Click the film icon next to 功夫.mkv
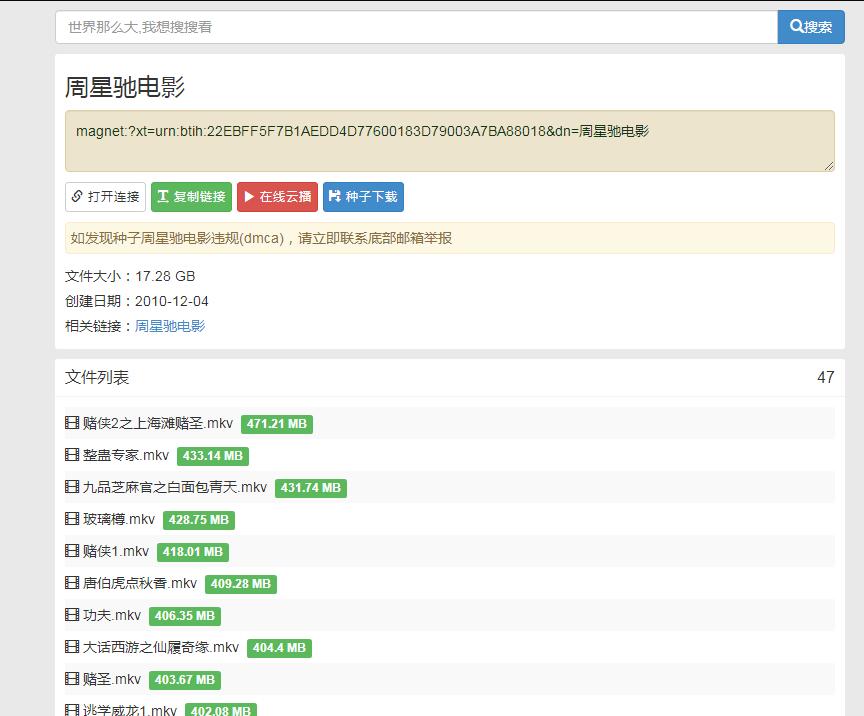 coord(72,616)
